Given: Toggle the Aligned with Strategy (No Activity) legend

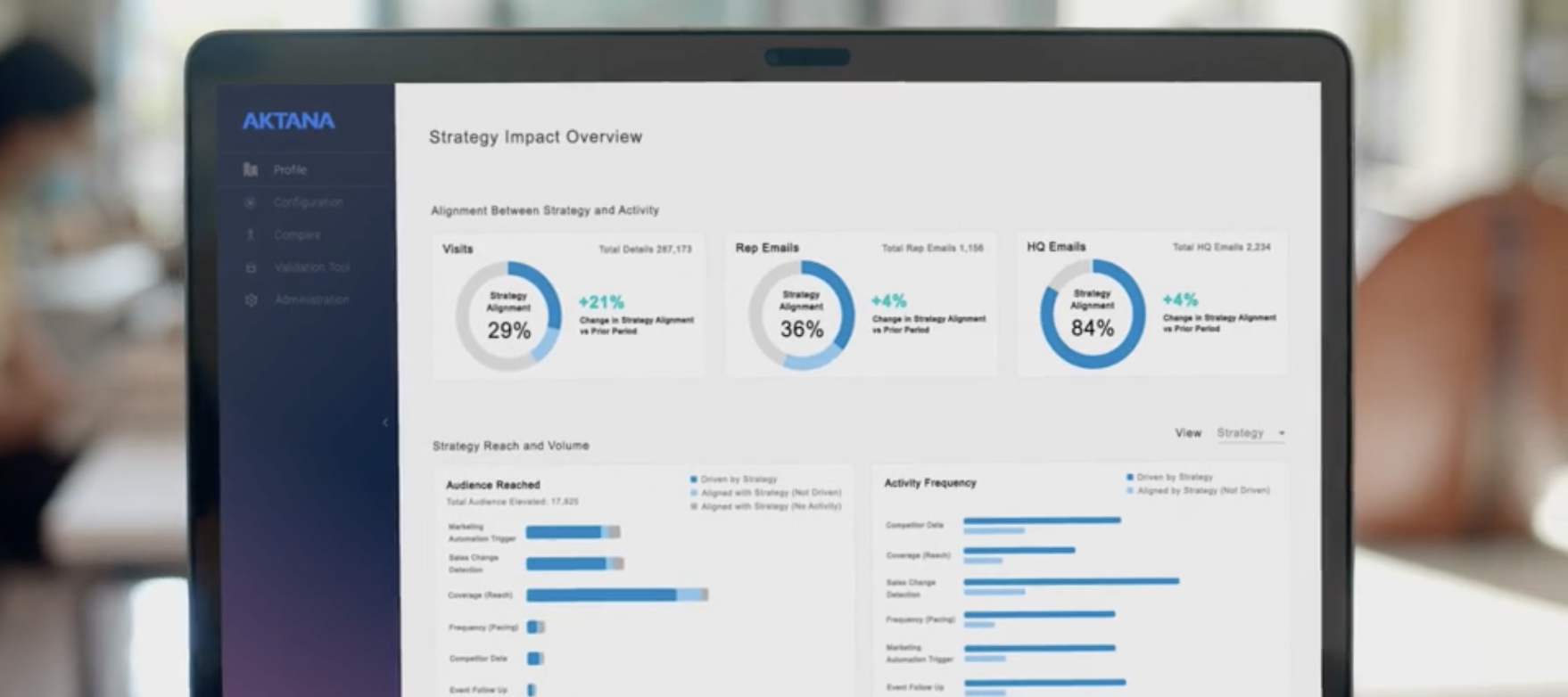Looking at the screenshot, I should pos(694,506).
